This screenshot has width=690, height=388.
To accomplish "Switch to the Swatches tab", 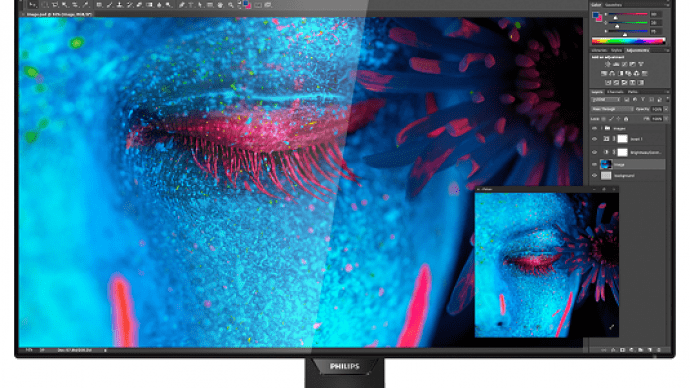I will [x=613, y=5].
